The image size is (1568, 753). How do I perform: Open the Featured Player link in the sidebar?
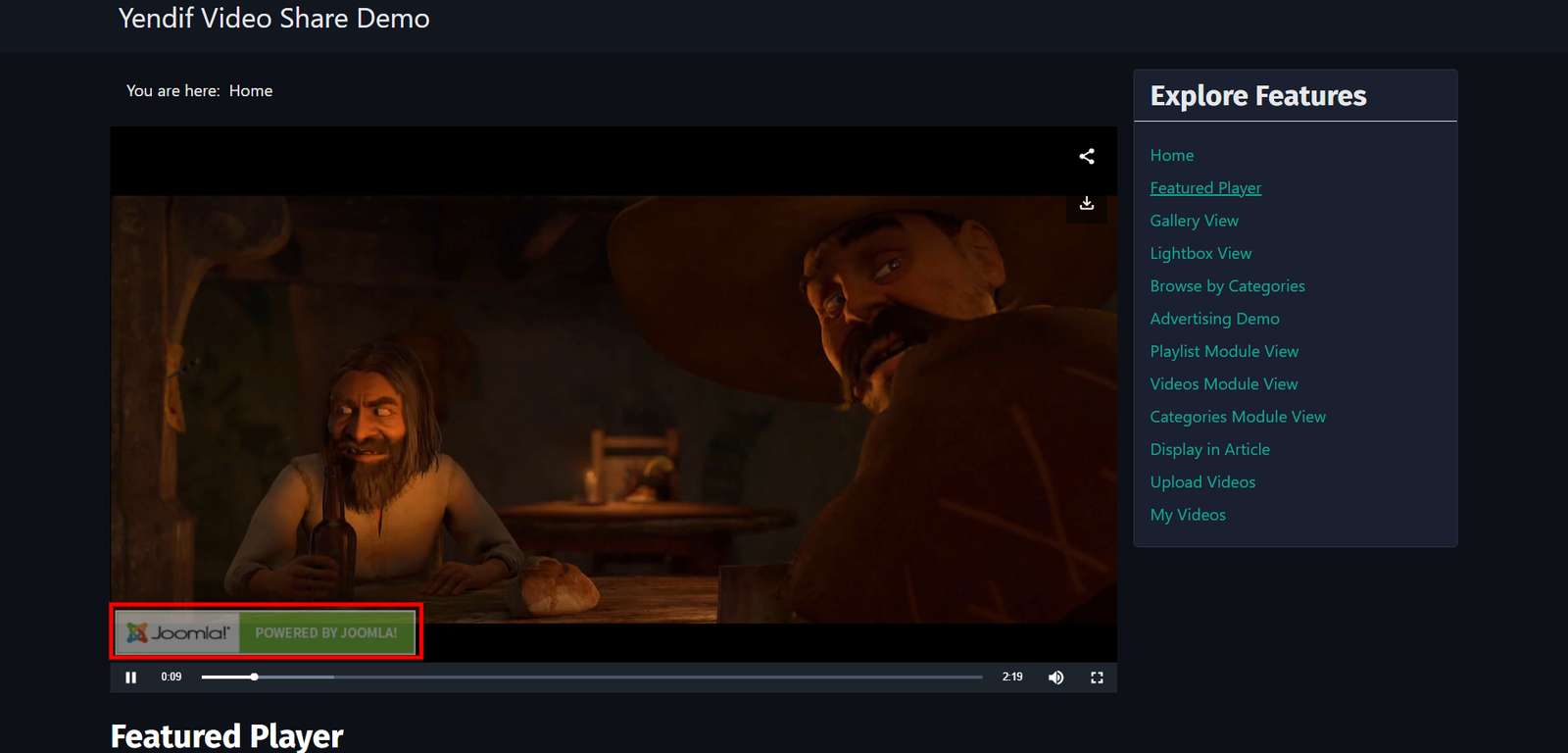tap(1205, 188)
